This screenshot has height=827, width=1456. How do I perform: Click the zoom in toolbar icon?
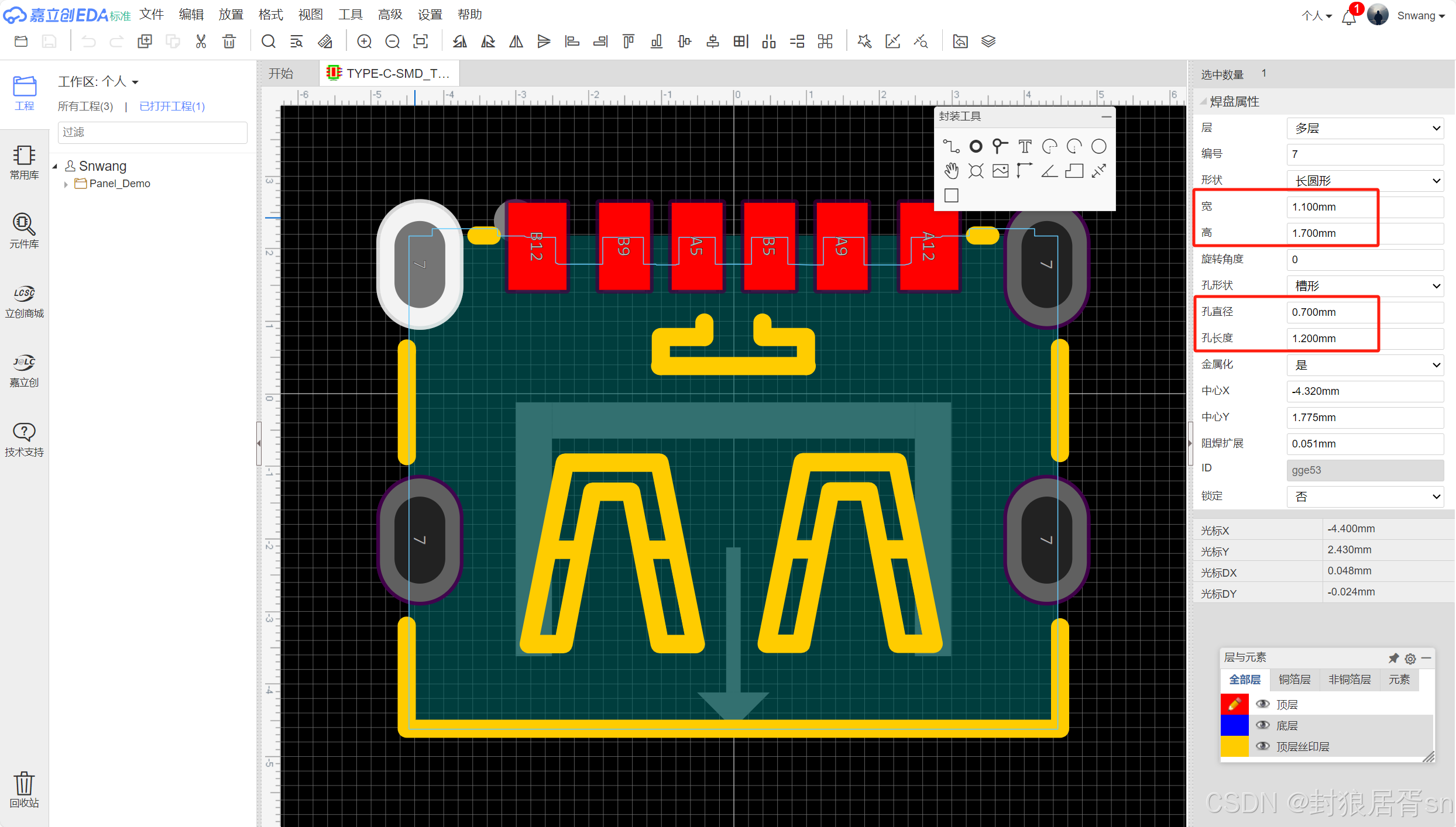point(364,42)
